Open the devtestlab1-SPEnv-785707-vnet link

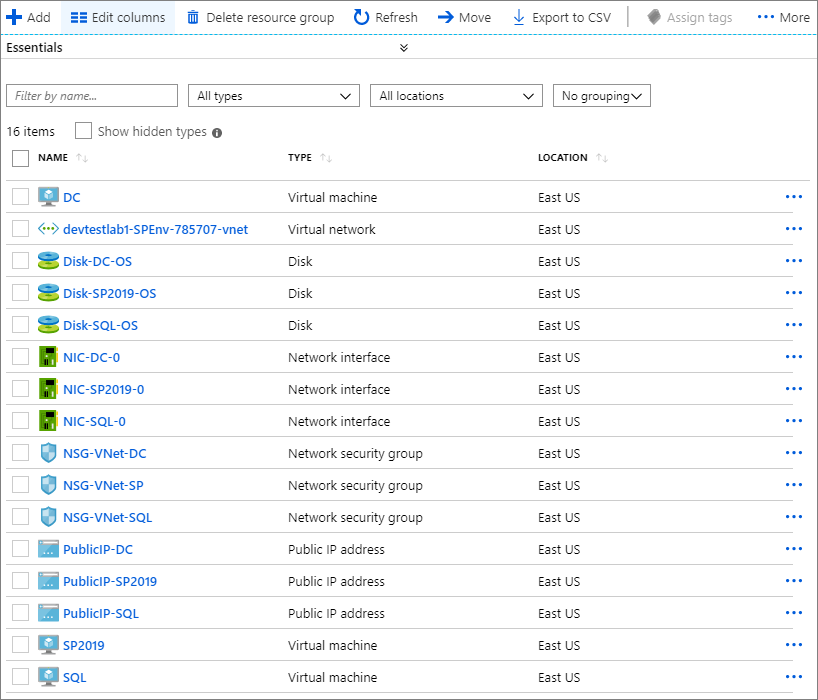tap(155, 229)
